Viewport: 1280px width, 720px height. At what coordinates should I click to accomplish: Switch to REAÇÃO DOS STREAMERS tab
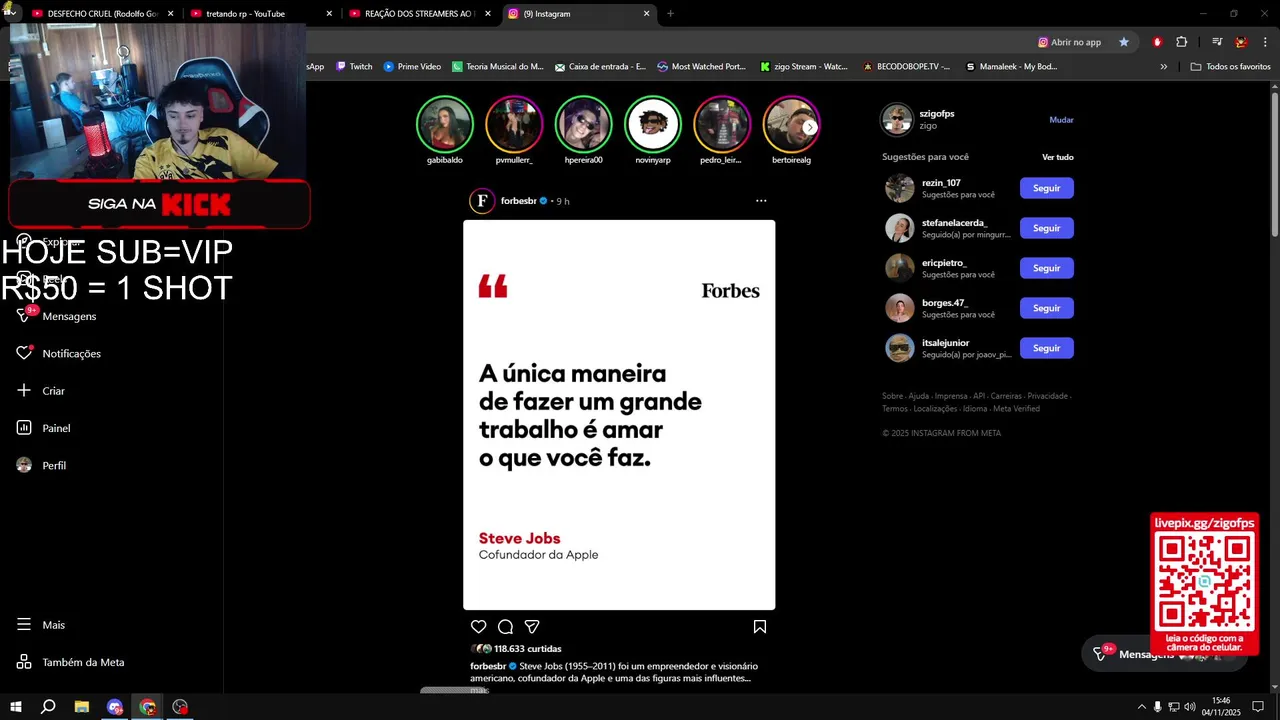[418, 14]
